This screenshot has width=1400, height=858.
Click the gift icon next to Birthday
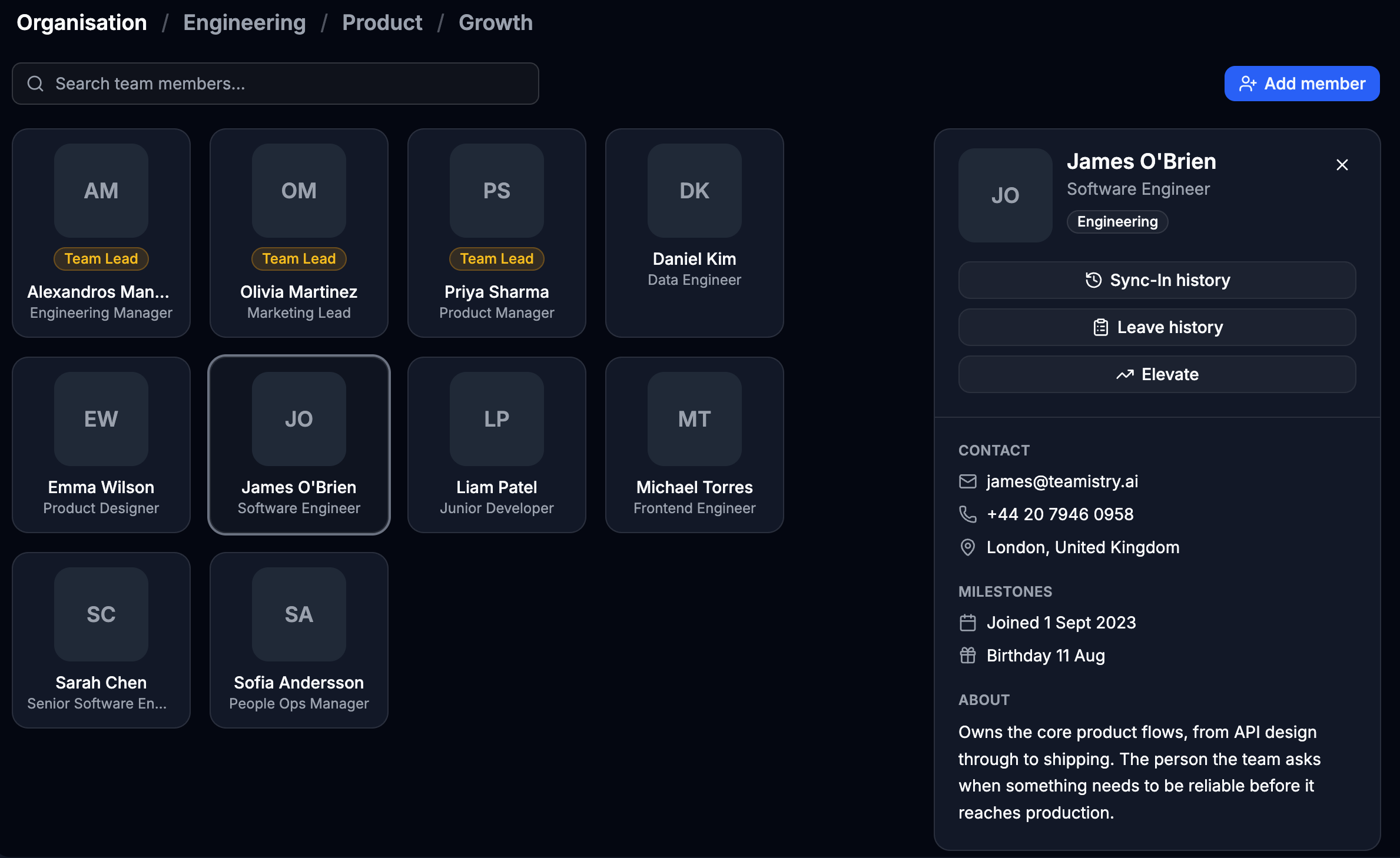point(967,656)
